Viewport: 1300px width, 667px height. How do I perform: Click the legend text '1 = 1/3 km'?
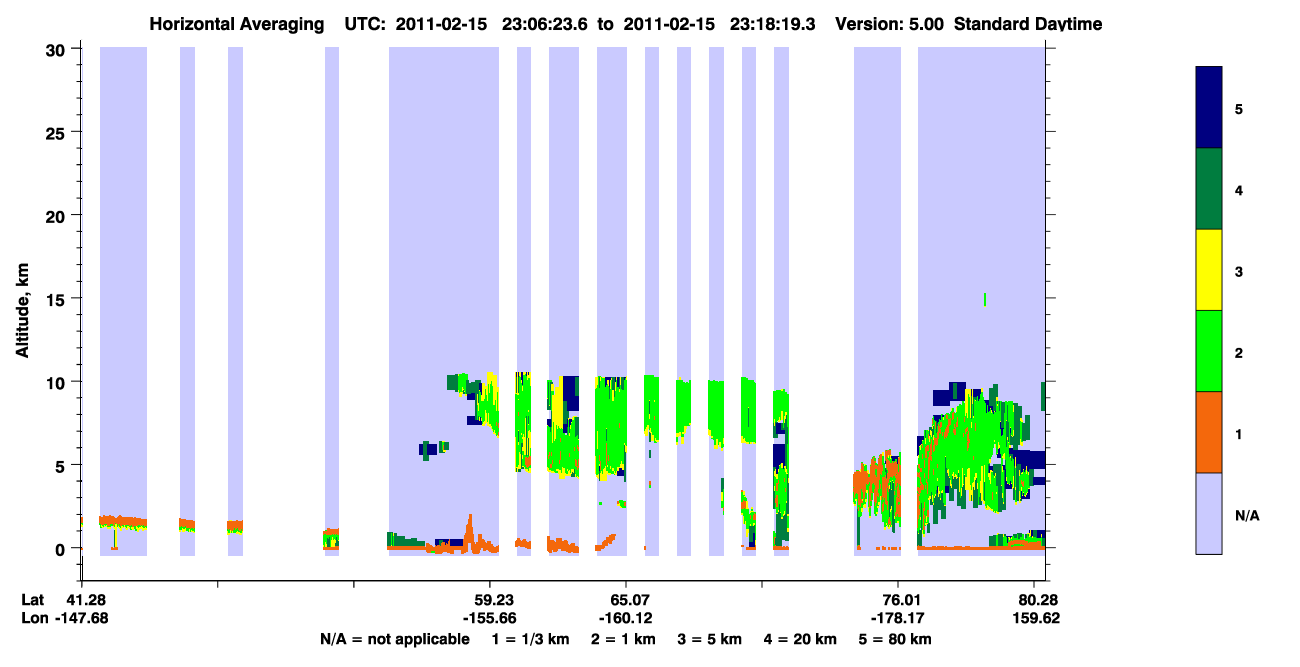coord(531,639)
